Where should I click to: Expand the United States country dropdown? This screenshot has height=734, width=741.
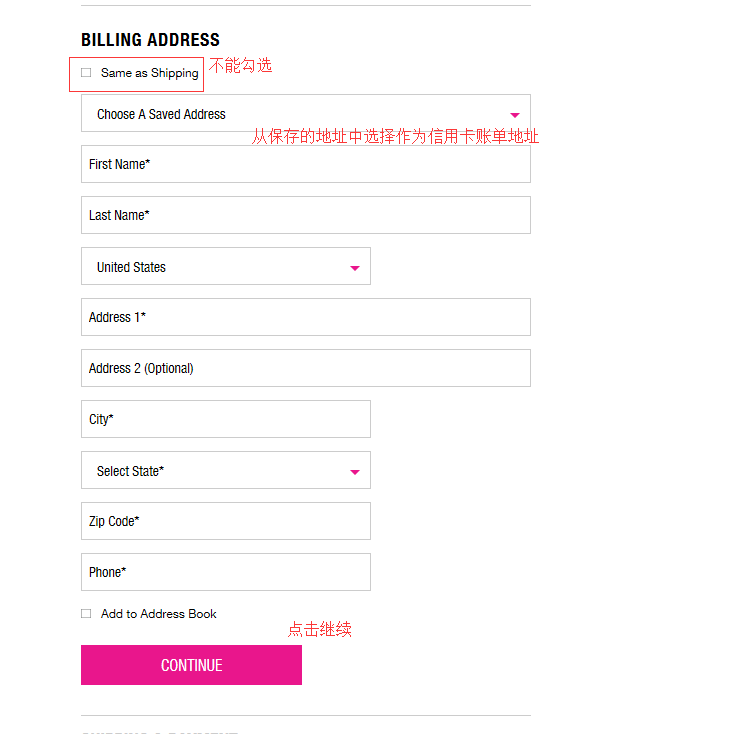215,267
